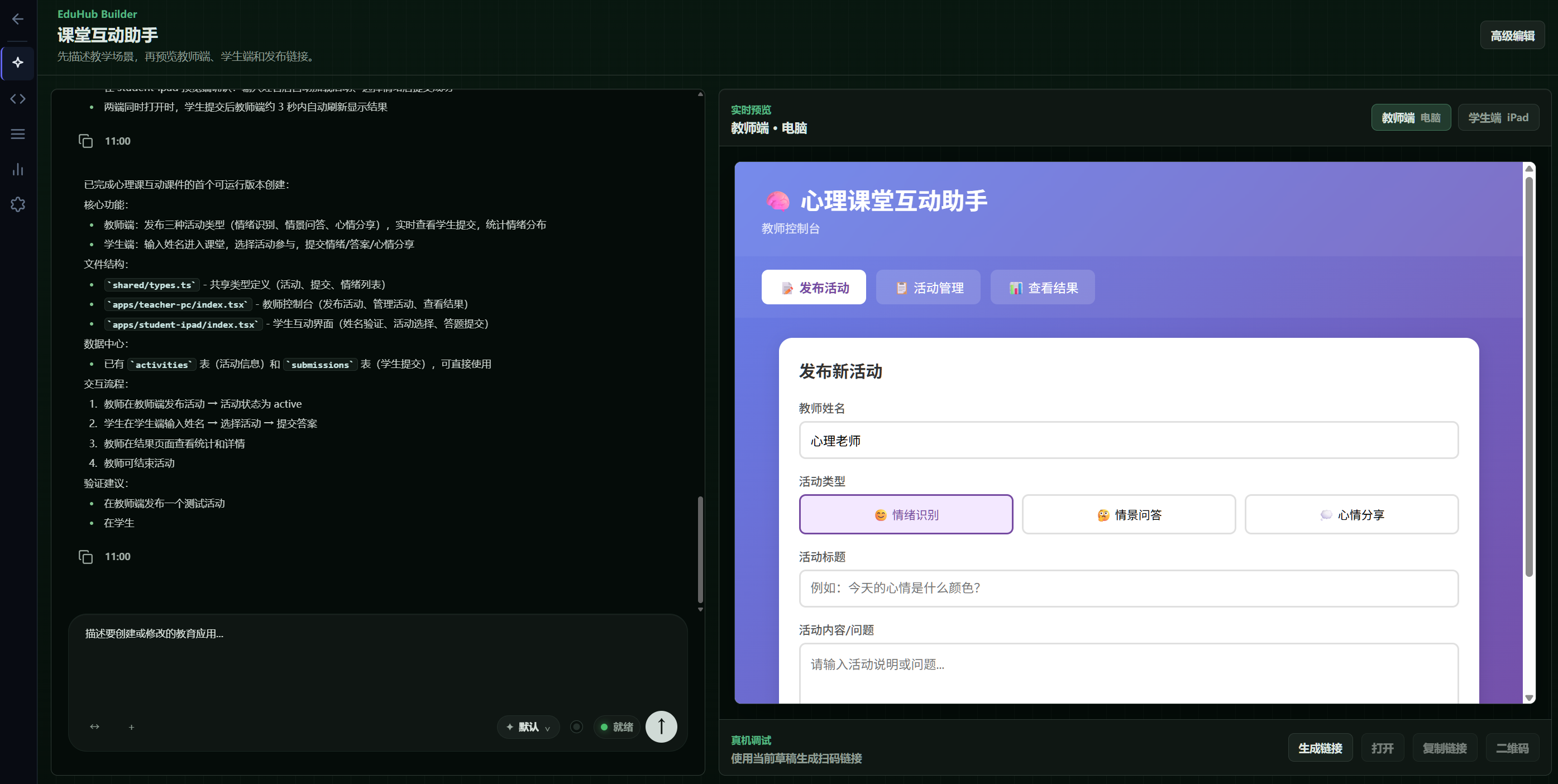This screenshot has height=784, width=1558.
Task: Click the expand arrows icon in chat input
Action: tap(94, 726)
